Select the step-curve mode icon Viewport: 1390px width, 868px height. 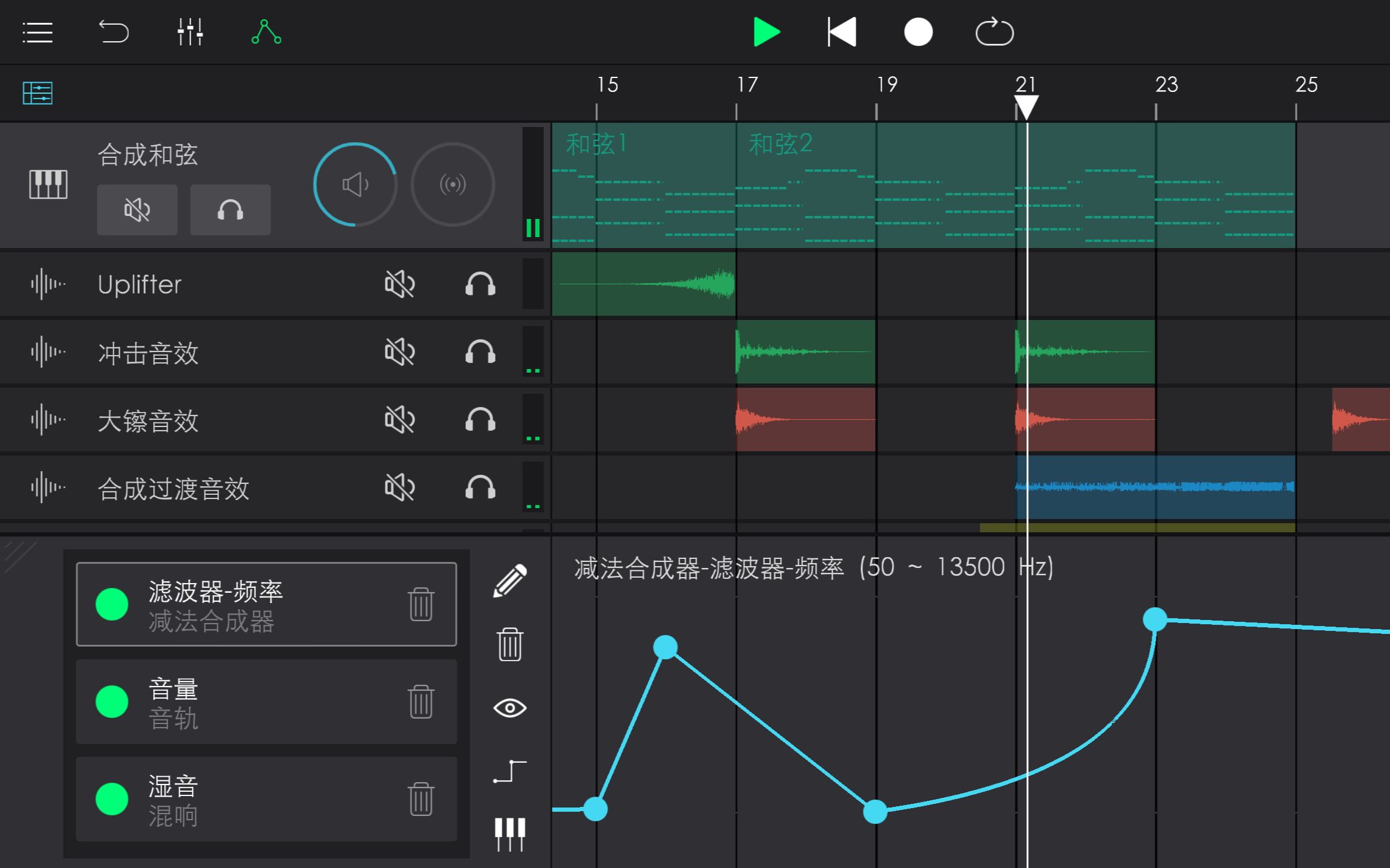coord(509,772)
